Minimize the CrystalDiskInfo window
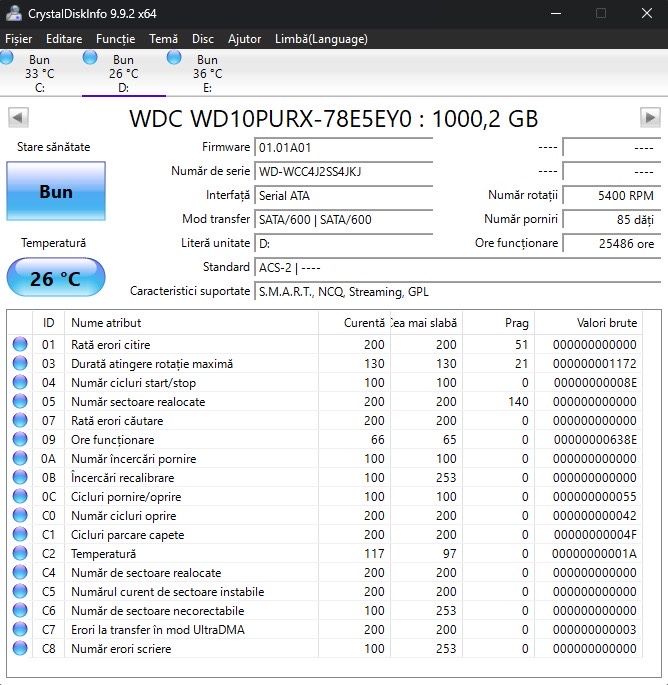The image size is (668, 685). pyautogui.click(x=556, y=14)
